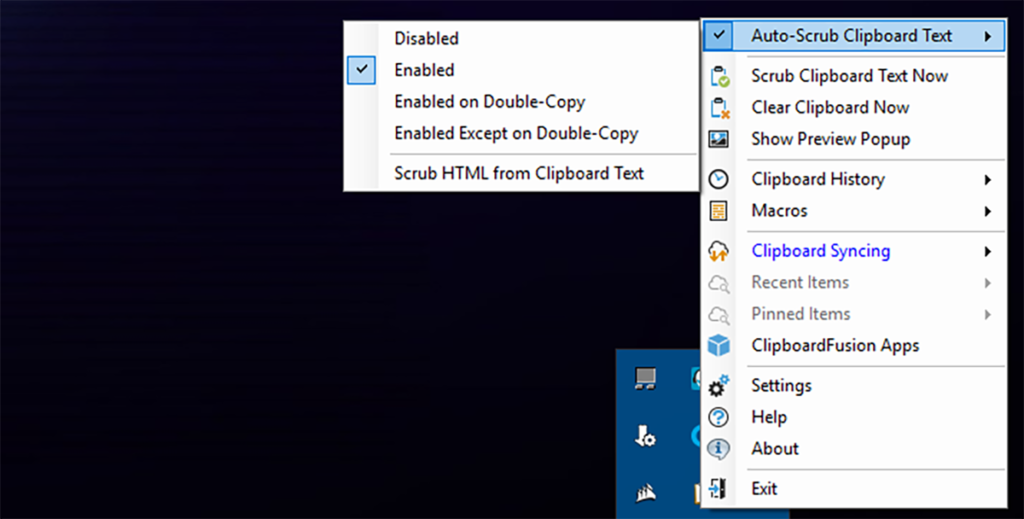
Task: Click the Corsair sails tray icon
Action: tap(645, 493)
